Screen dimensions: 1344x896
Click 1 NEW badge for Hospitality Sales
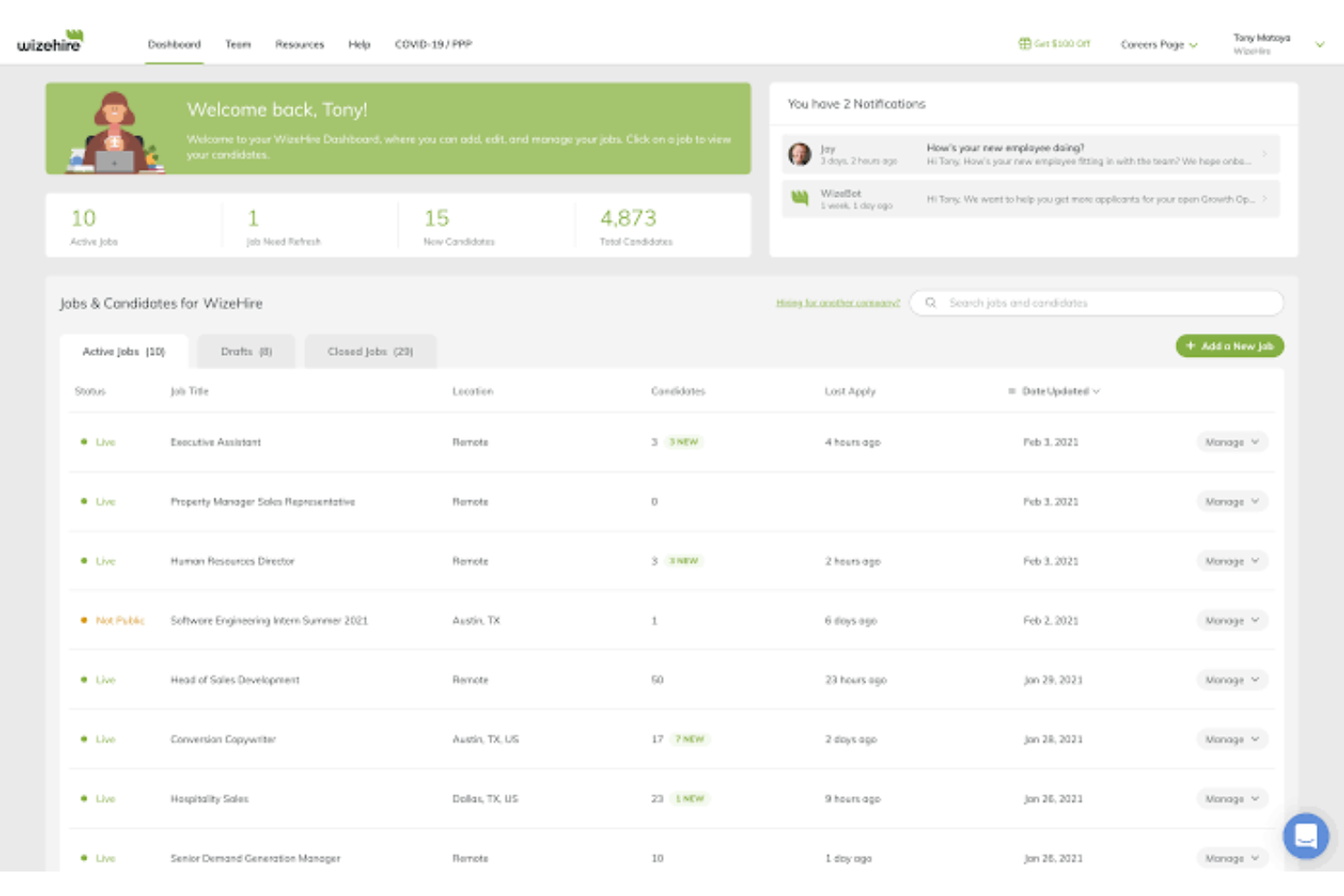pyautogui.click(x=690, y=799)
